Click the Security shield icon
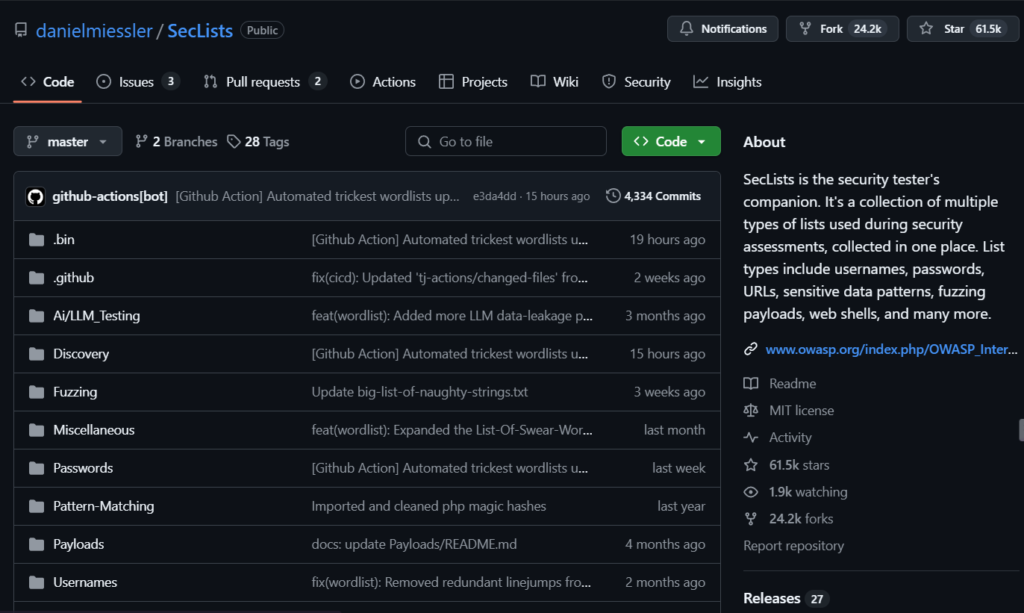This screenshot has height=613, width=1024. [609, 82]
